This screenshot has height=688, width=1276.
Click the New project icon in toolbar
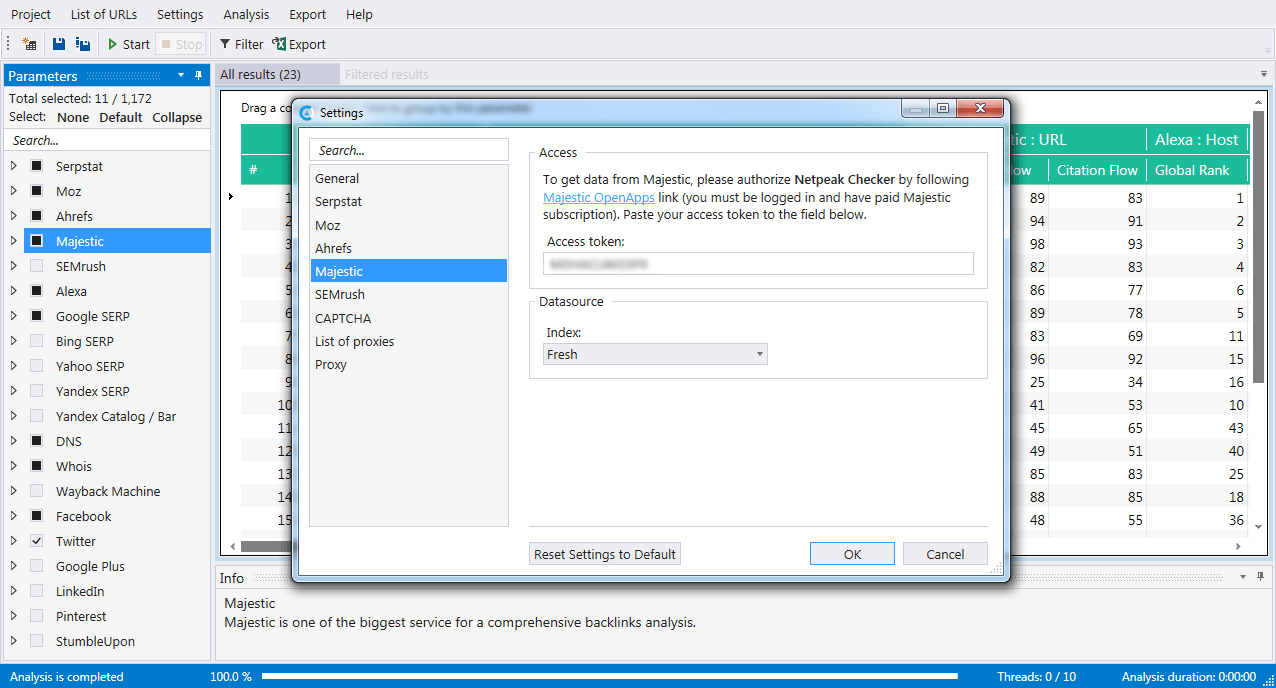pyautogui.click(x=29, y=44)
